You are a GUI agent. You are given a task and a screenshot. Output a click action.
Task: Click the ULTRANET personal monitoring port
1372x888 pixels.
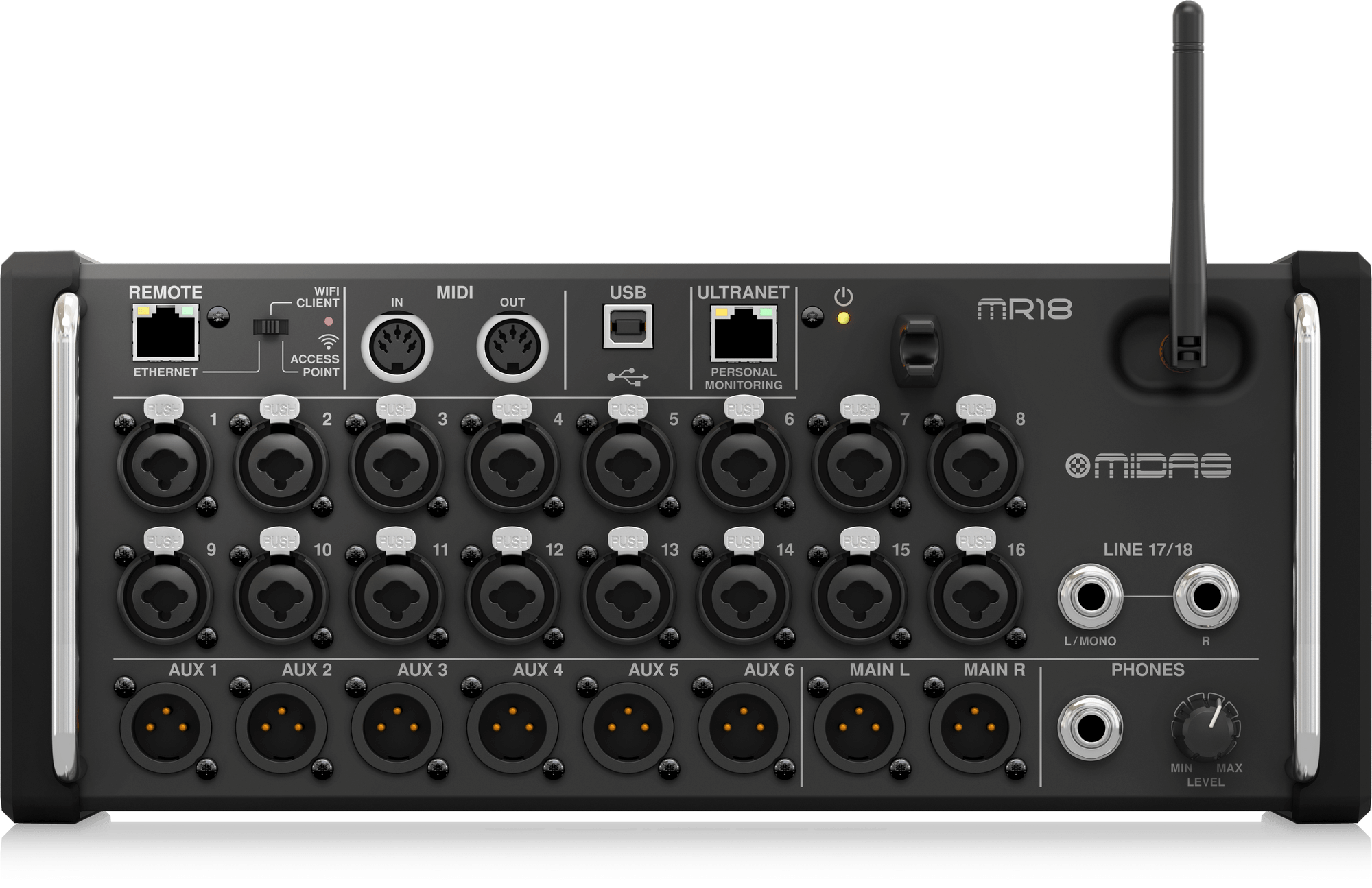coord(744,333)
